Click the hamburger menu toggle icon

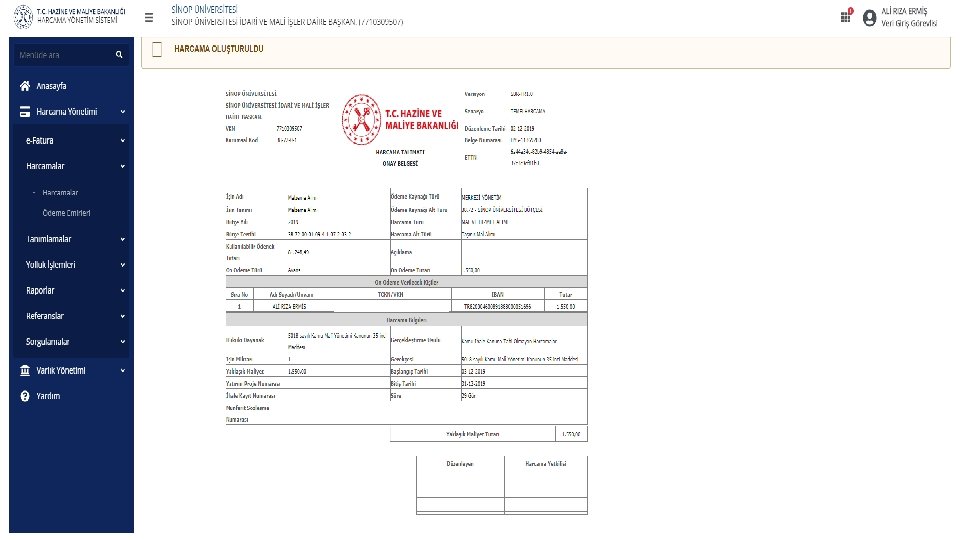[x=149, y=18]
